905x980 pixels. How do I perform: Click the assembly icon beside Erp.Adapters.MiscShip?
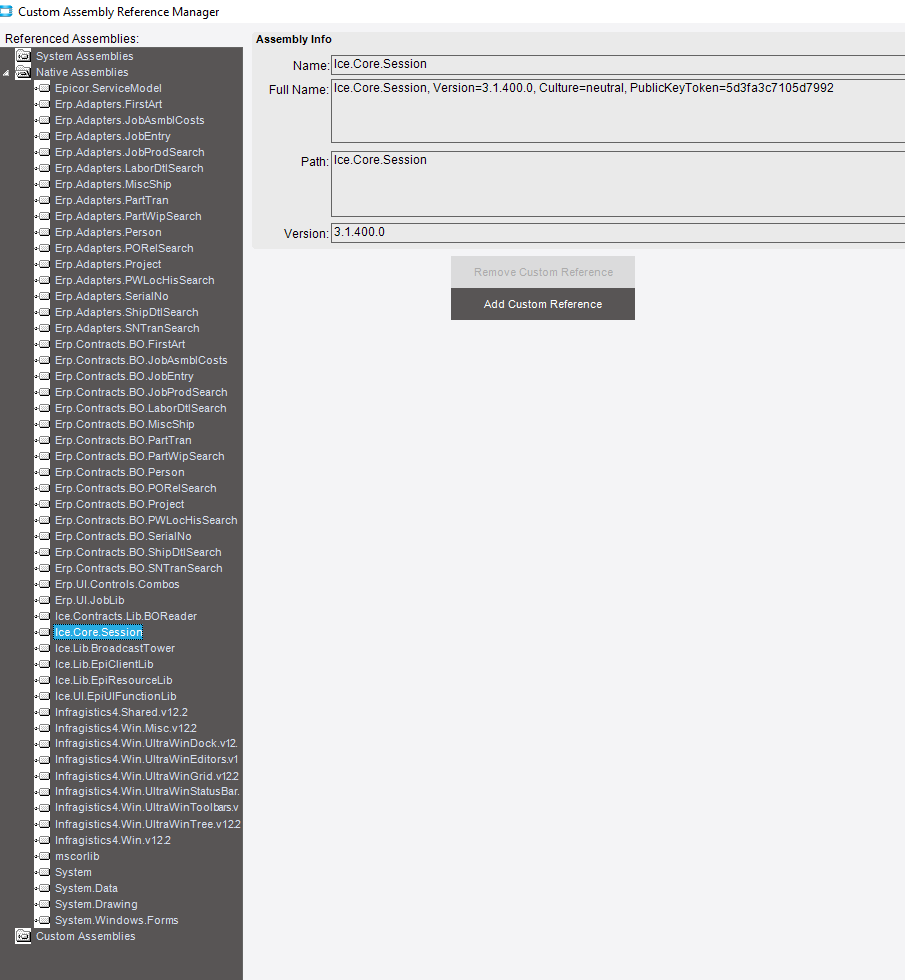[44, 184]
